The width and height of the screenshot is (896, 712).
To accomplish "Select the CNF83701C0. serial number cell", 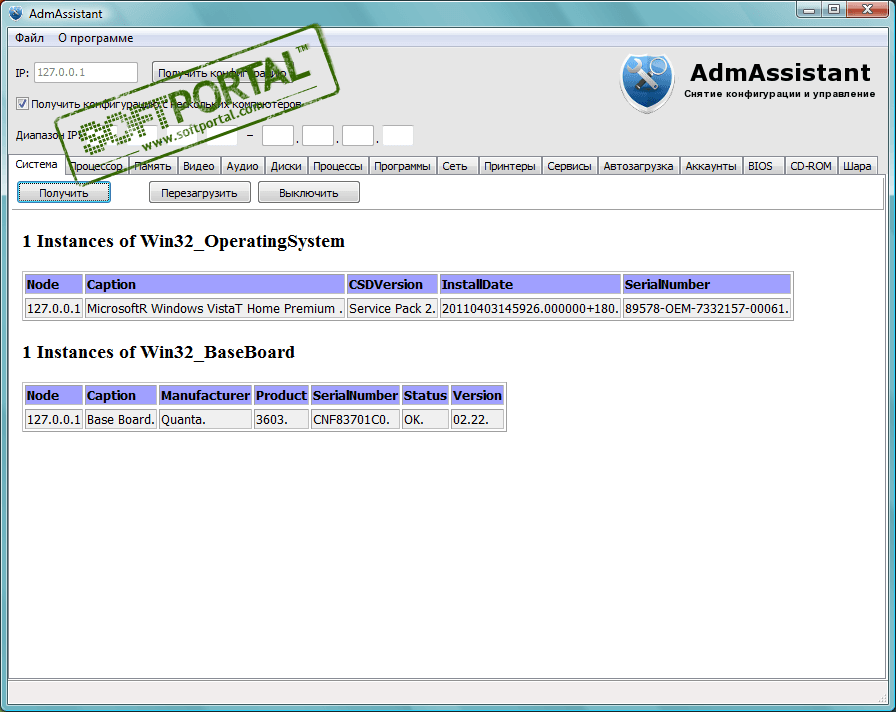I will [x=355, y=419].
